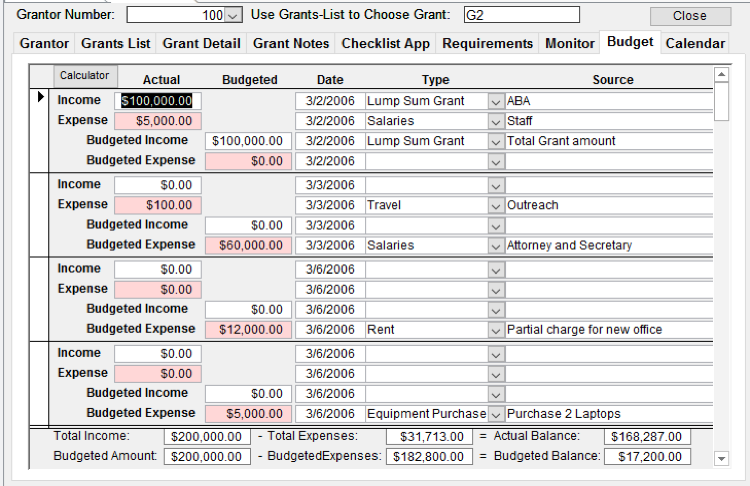Switch to the Monitor tab

(x=570, y=44)
